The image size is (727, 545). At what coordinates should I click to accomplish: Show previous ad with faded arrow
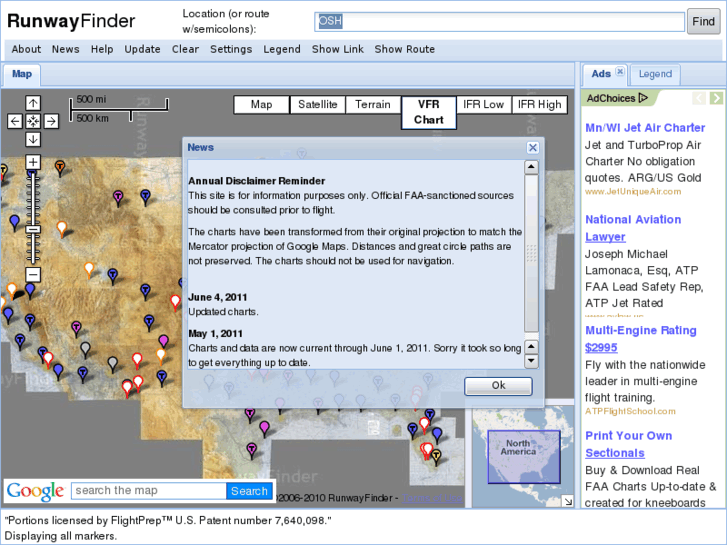[x=699, y=98]
